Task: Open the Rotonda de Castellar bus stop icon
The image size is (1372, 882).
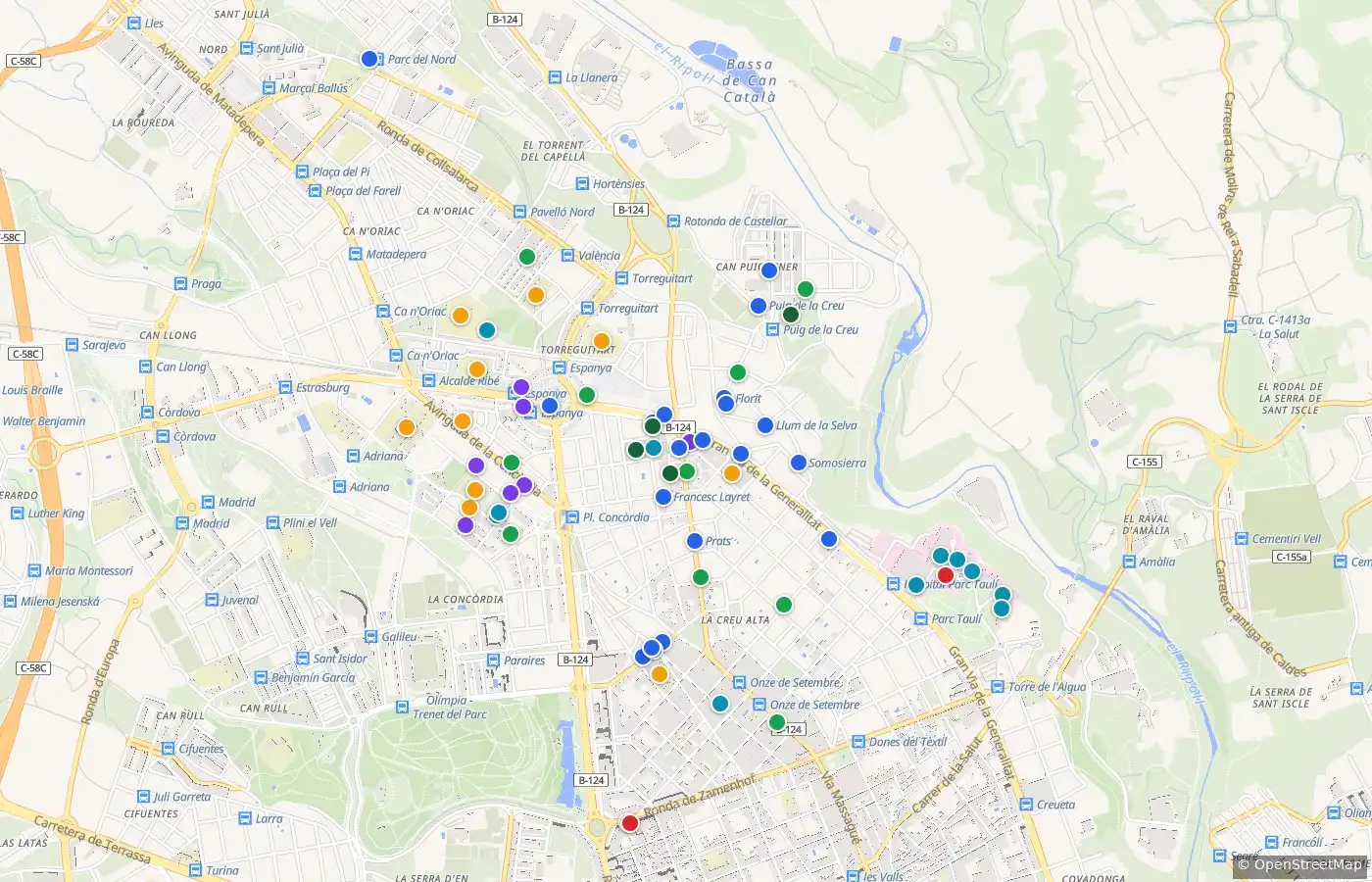Action: tap(673, 220)
